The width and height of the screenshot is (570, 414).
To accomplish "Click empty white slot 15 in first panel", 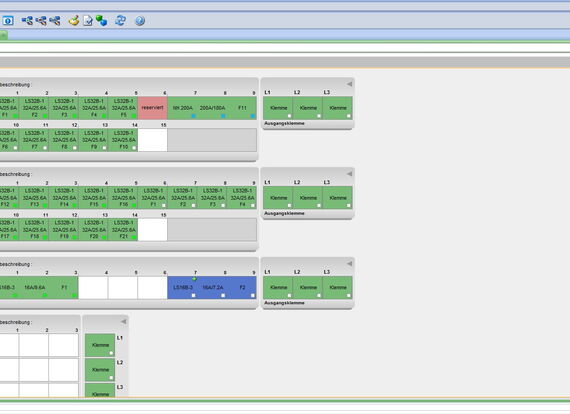I will (x=153, y=140).
